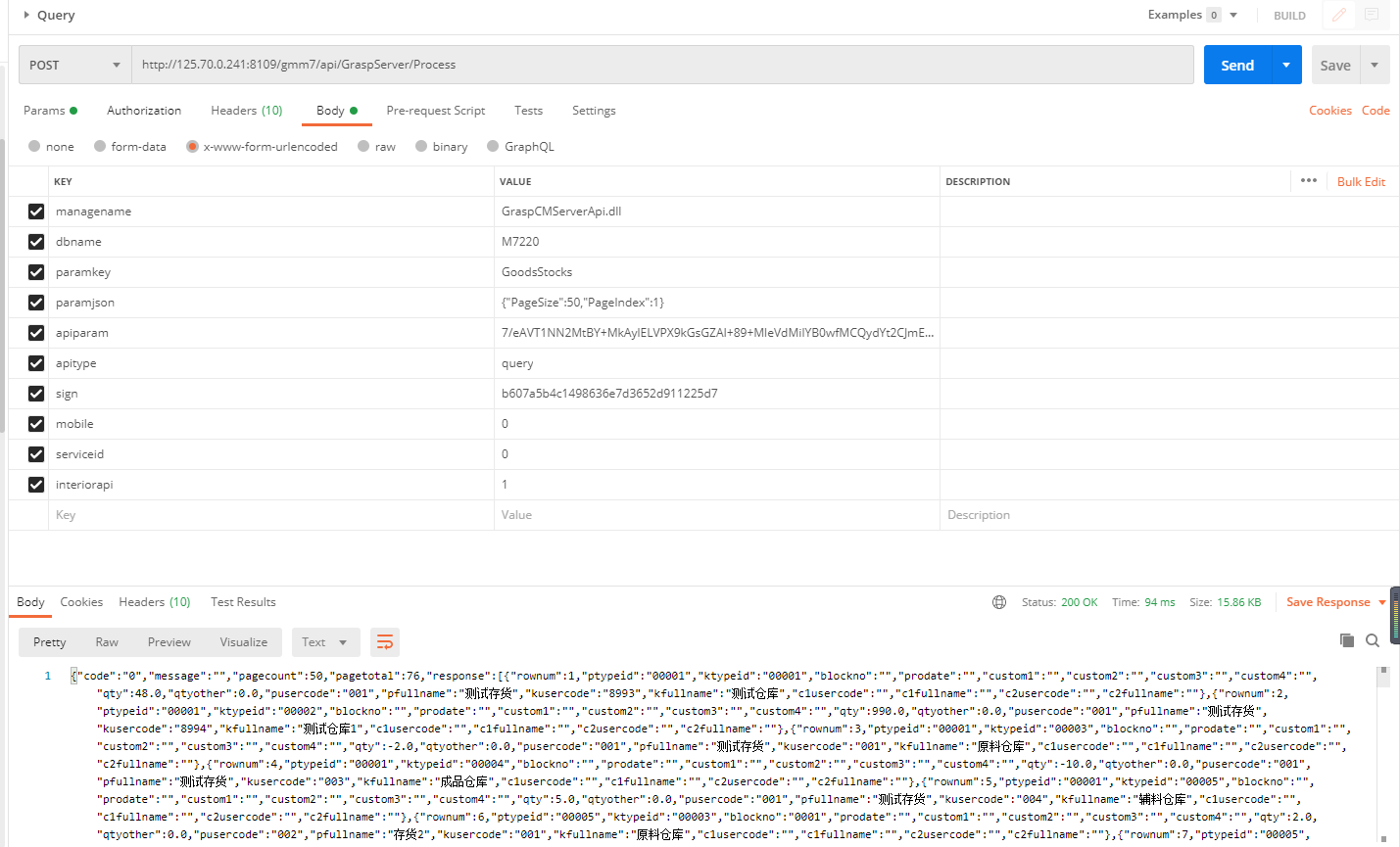Switch response view to Visualize
This screenshot has width=1400, height=847.
point(244,642)
